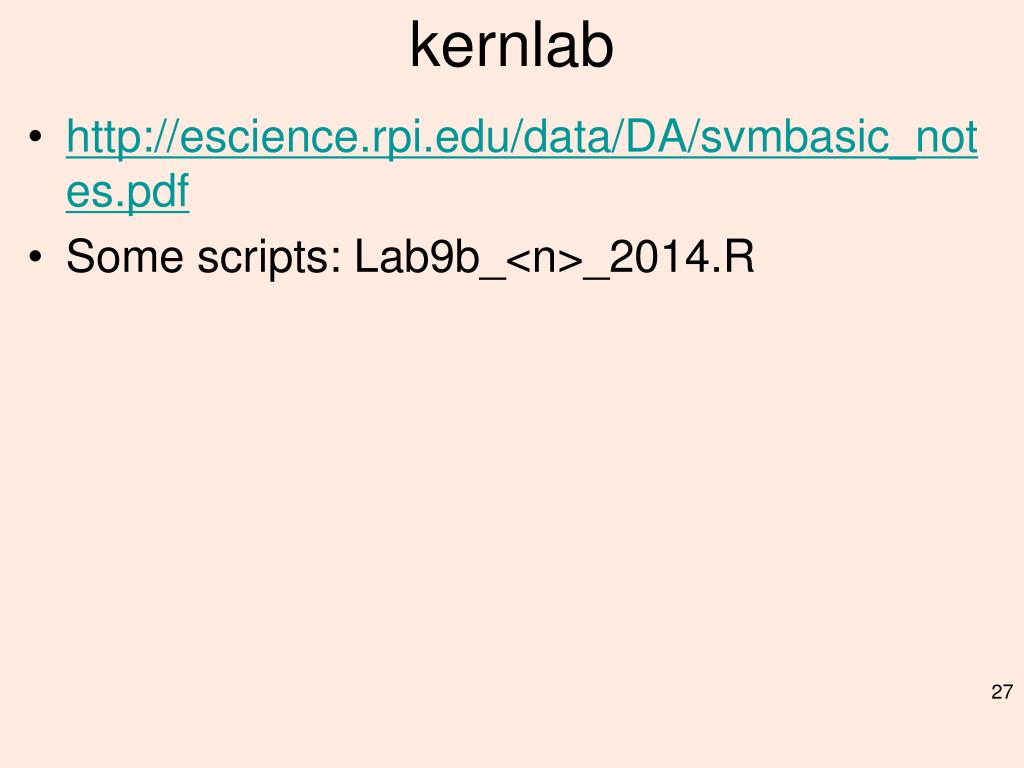Select the 'kernlab' slide title
This screenshot has width=1024, height=768.
pyautogui.click(x=511, y=46)
